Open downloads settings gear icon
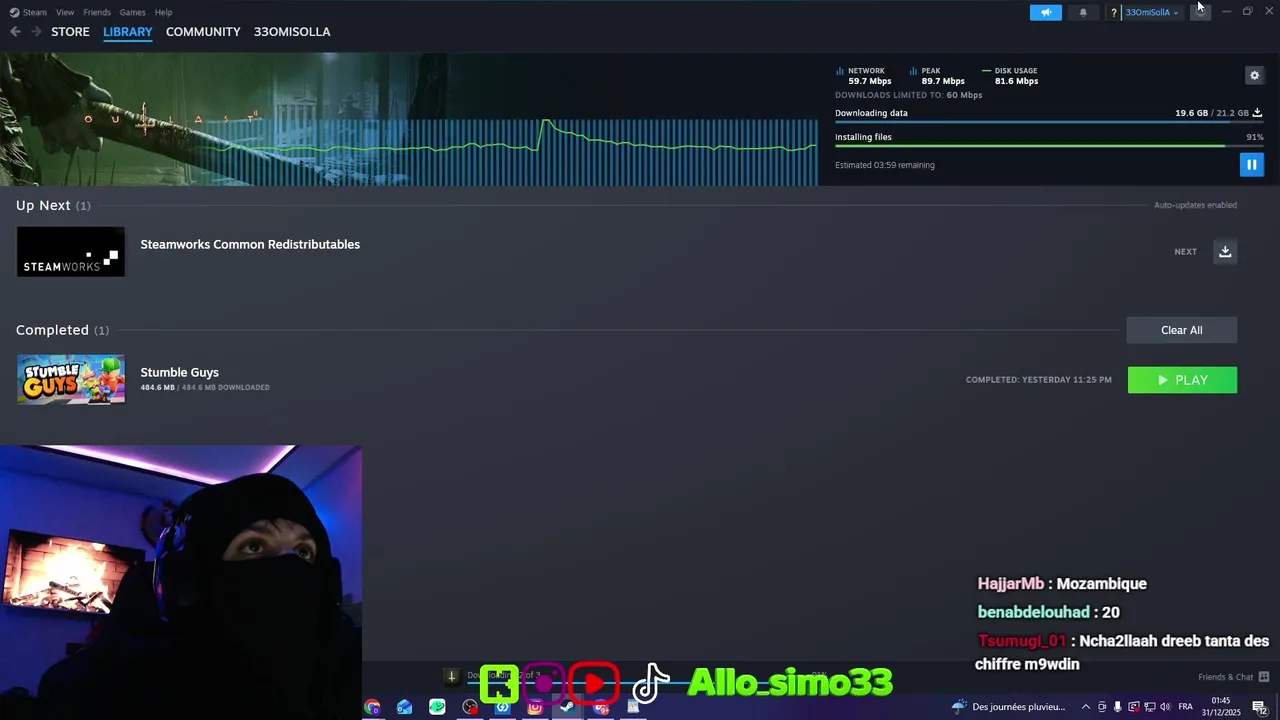Viewport: 1280px width, 720px height. (x=1254, y=75)
